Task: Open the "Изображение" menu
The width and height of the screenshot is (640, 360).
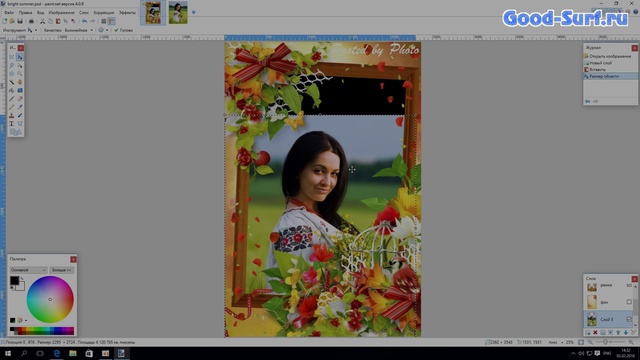Action: [x=61, y=13]
